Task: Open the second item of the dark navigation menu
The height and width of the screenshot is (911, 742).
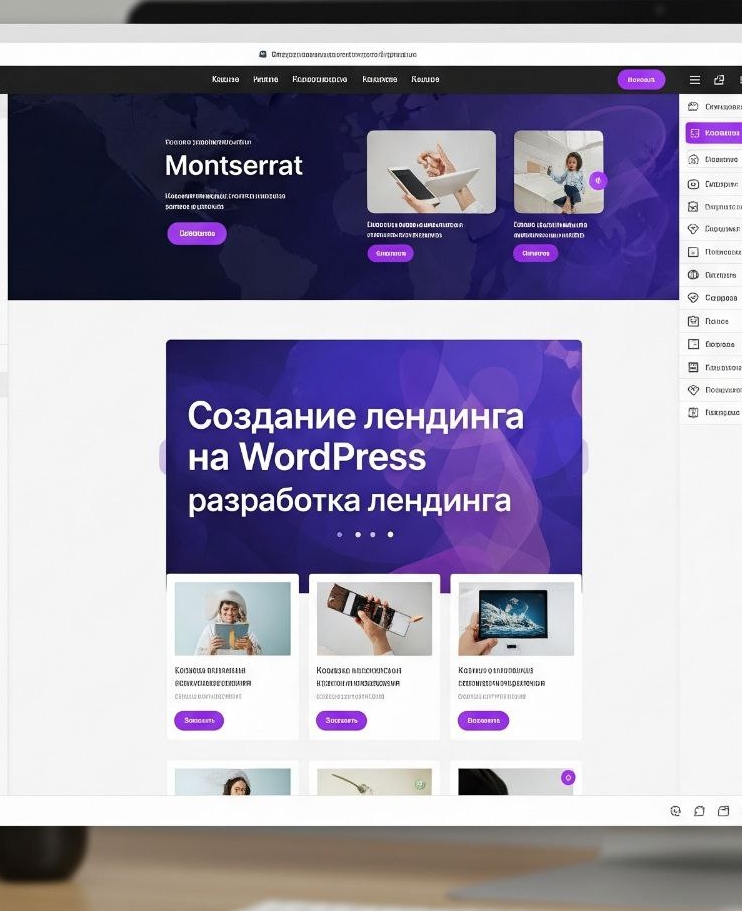Action: click(266, 79)
